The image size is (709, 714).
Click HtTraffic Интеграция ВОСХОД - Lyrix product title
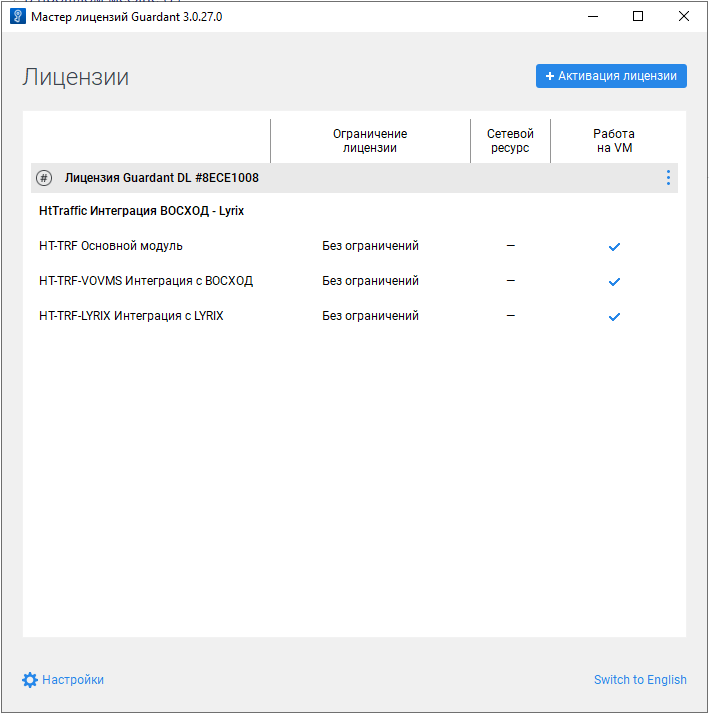click(141, 211)
